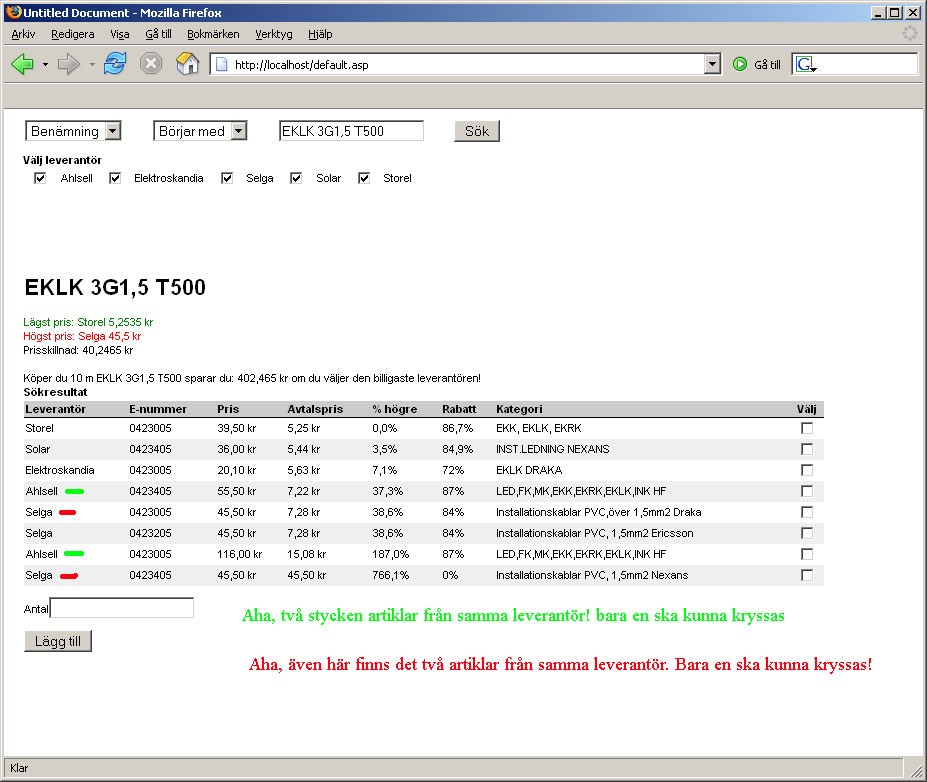
Task: Tick the Välj checkbox for Elektroskandia row
Action: [807, 470]
